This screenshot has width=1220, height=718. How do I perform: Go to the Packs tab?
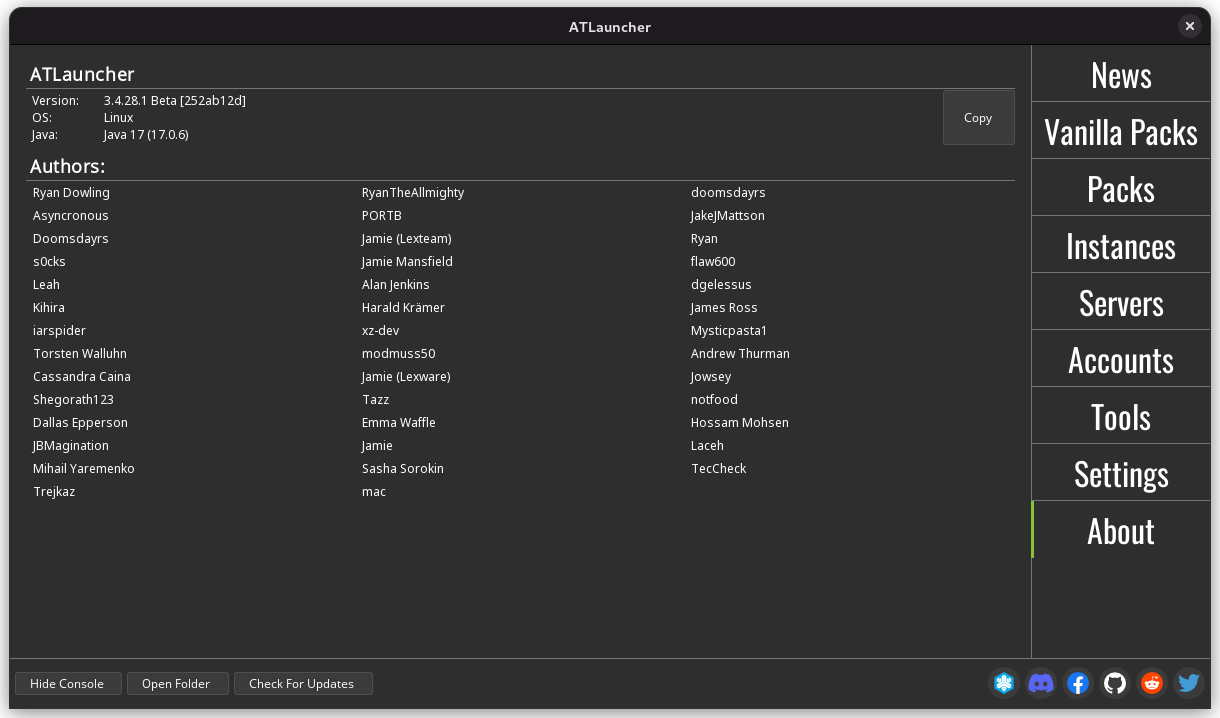click(1121, 188)
